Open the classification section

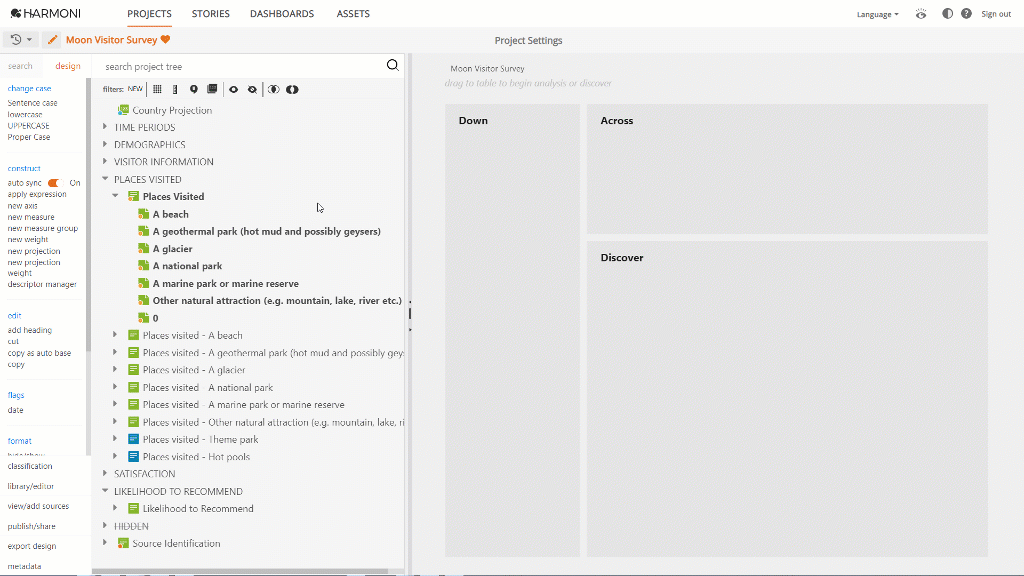(x=30, y=466)
